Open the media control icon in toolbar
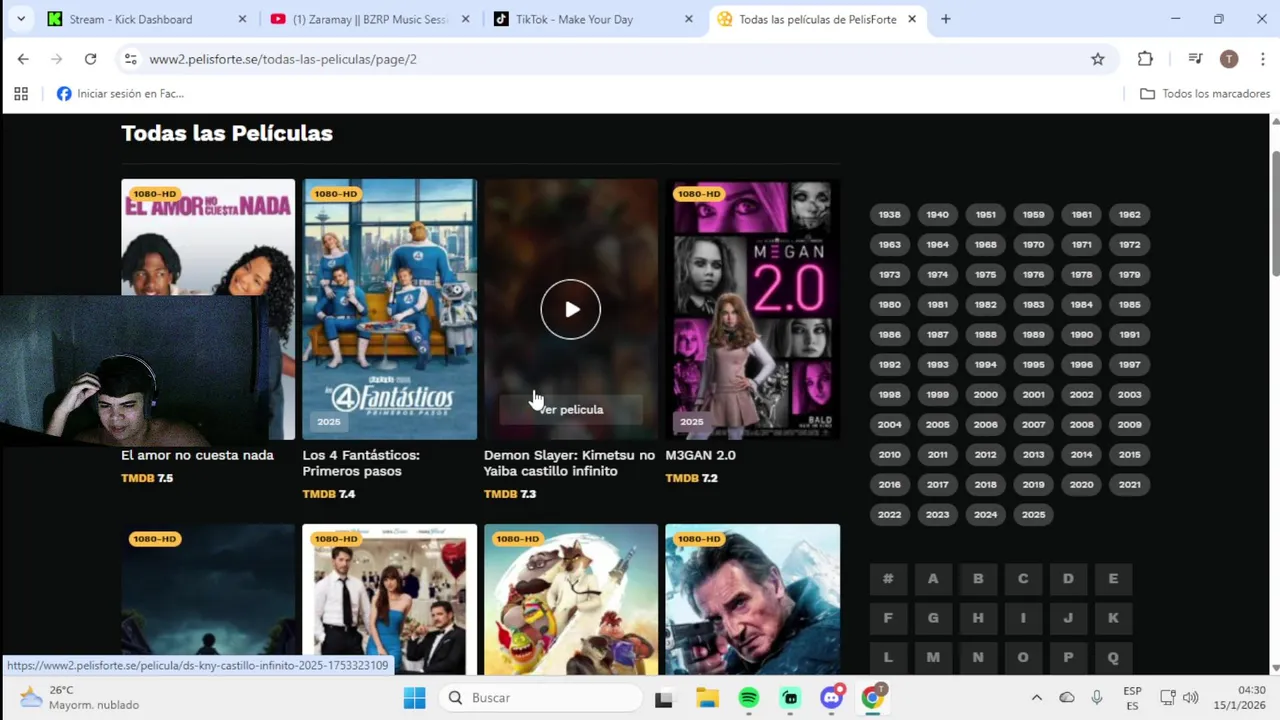Screen dimensions: 1280x720 pyautogui.click(x=1195, y=59)
